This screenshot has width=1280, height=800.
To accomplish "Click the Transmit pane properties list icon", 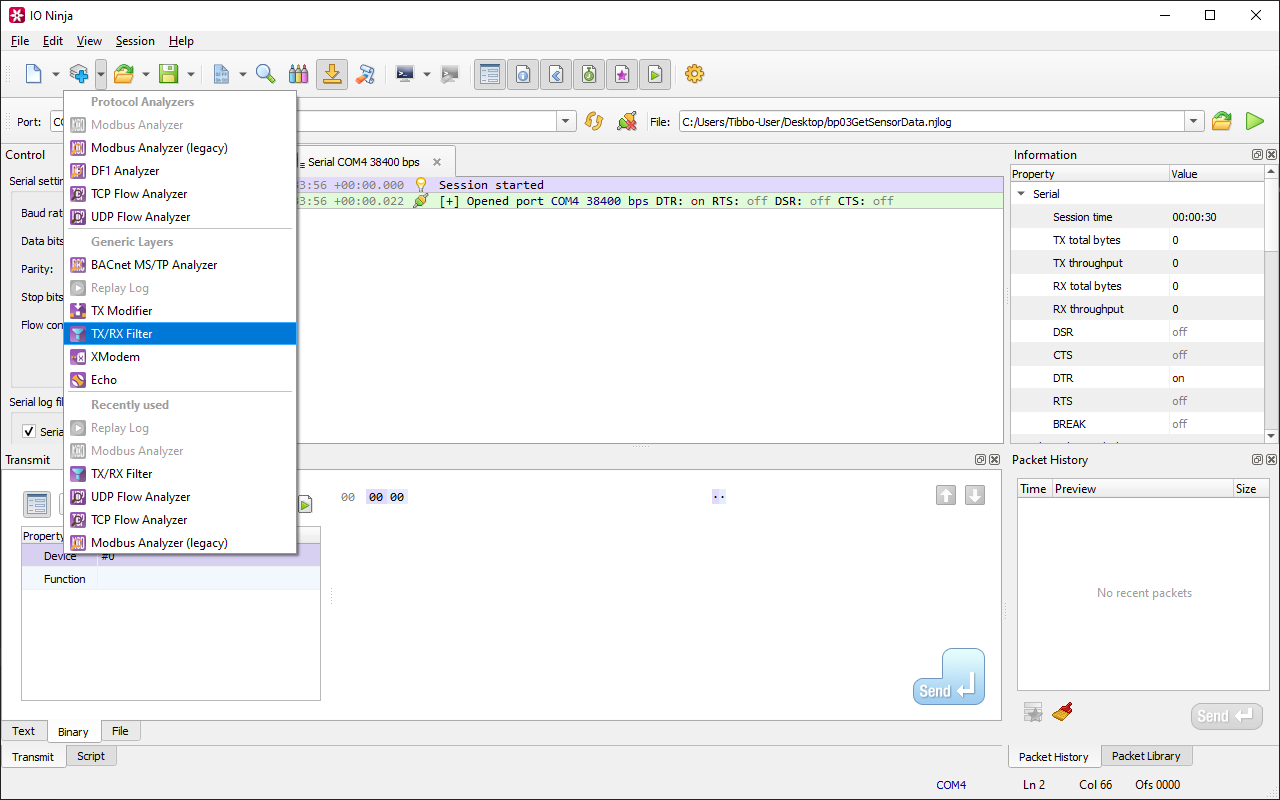I will [37, 504].
